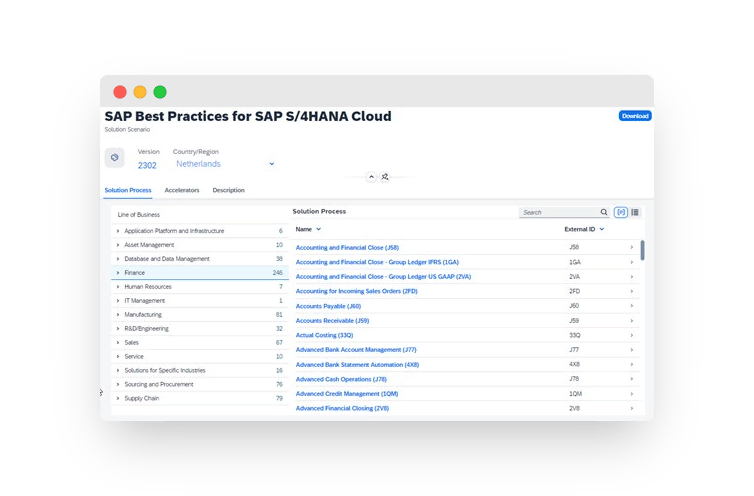The width and height of the screenshot is (754, 496).
Task: Click navigation arrow in the 2FD row
Action: point(632,292)
